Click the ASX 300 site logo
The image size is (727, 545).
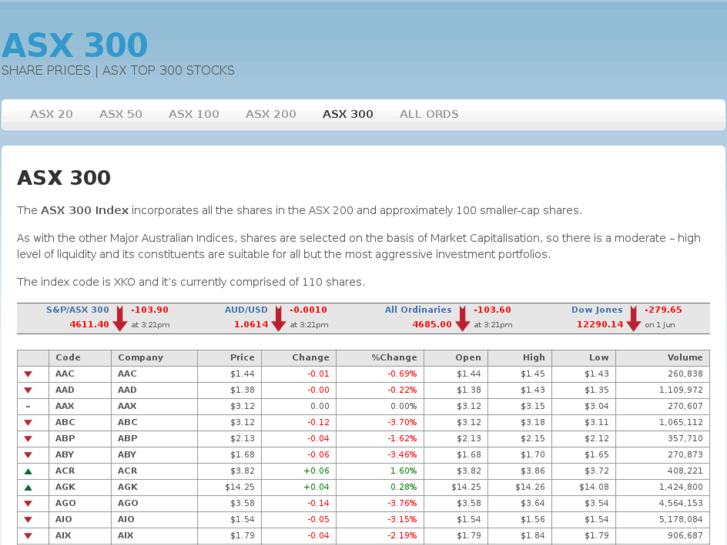75,45
